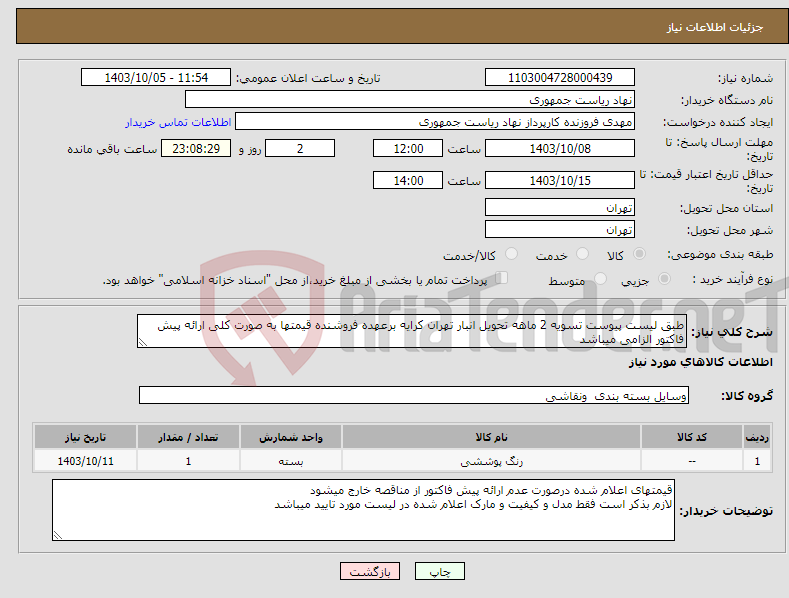Click the general description text area
Image resolution: width=789 pixels, height=598 pixels.
(412, 331)
